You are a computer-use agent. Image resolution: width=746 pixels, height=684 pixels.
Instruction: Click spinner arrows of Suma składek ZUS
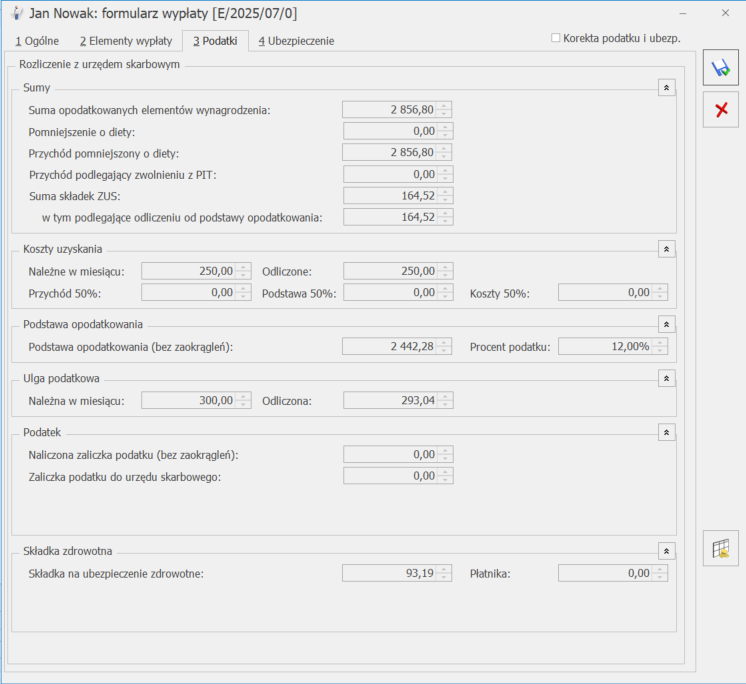coord(445,195)
